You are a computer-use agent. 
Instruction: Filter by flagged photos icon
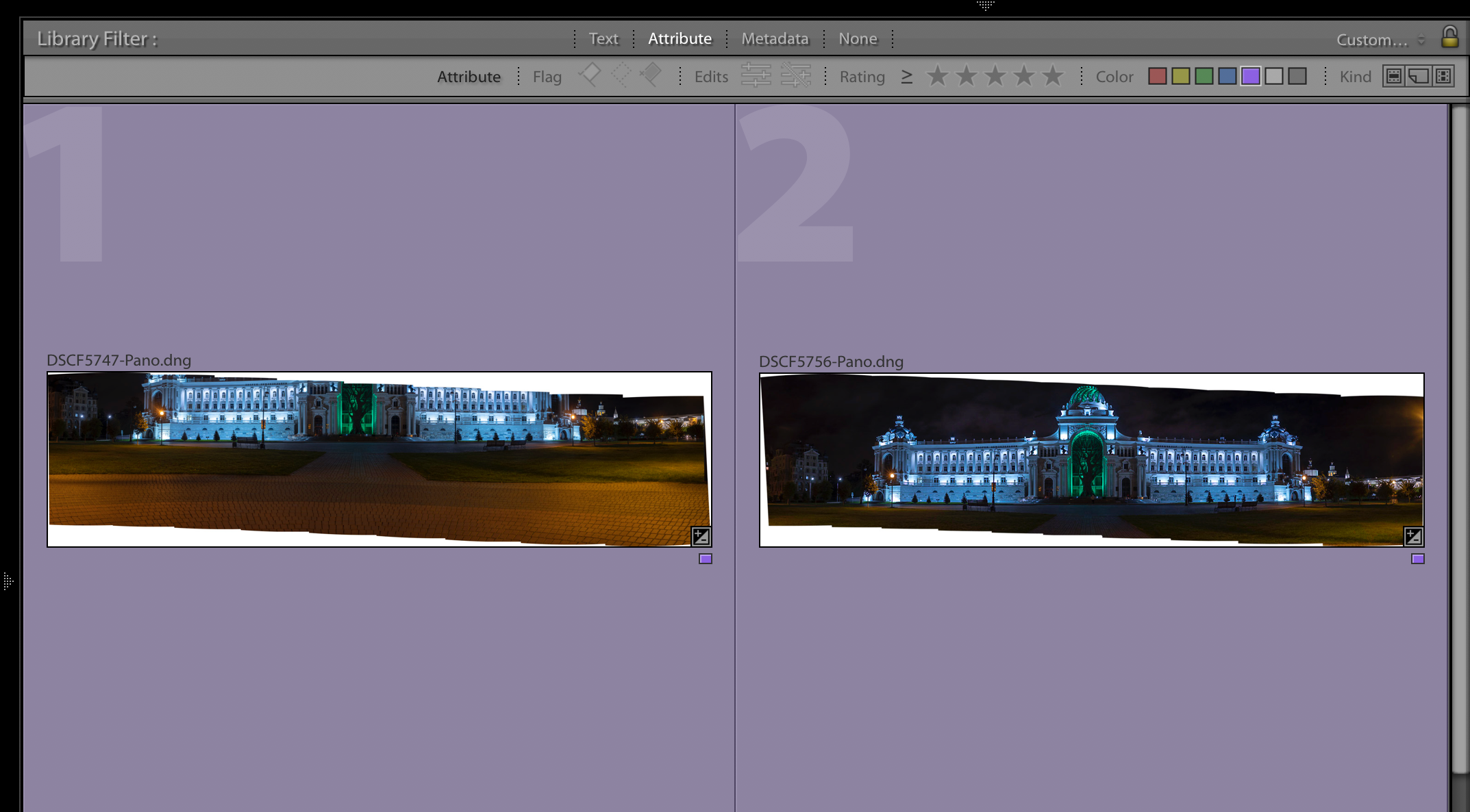(x=590, y=75)
